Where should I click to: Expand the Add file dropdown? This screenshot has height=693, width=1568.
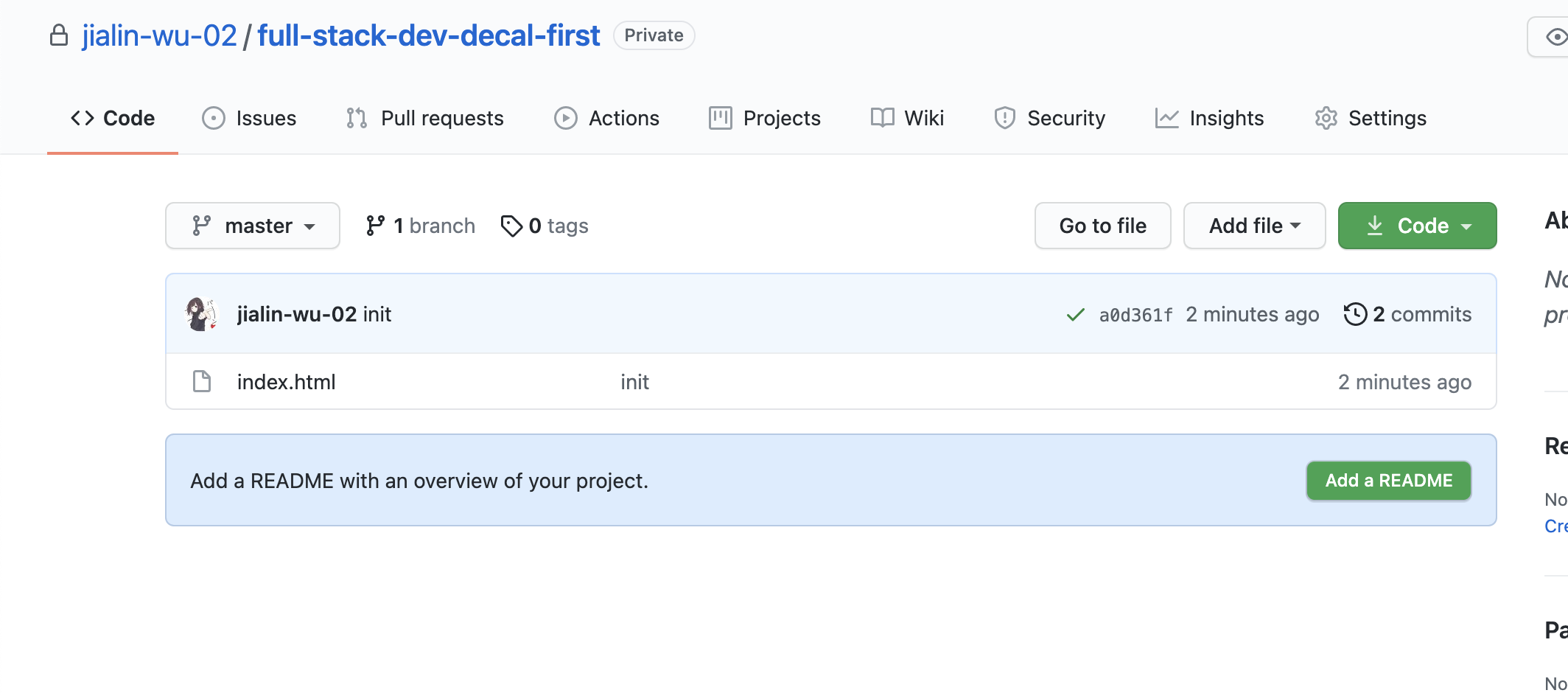pyautogui.click(x=1255, y=226)
